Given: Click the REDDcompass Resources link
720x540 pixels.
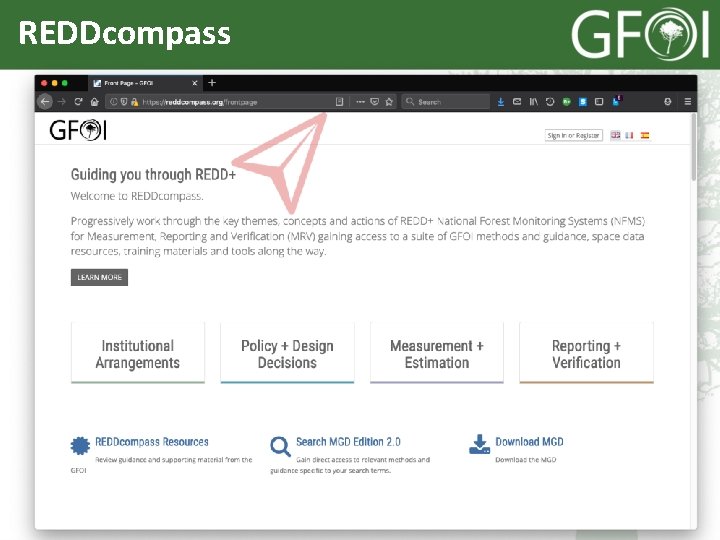Looking at the screenshot, I should point(152,442).
